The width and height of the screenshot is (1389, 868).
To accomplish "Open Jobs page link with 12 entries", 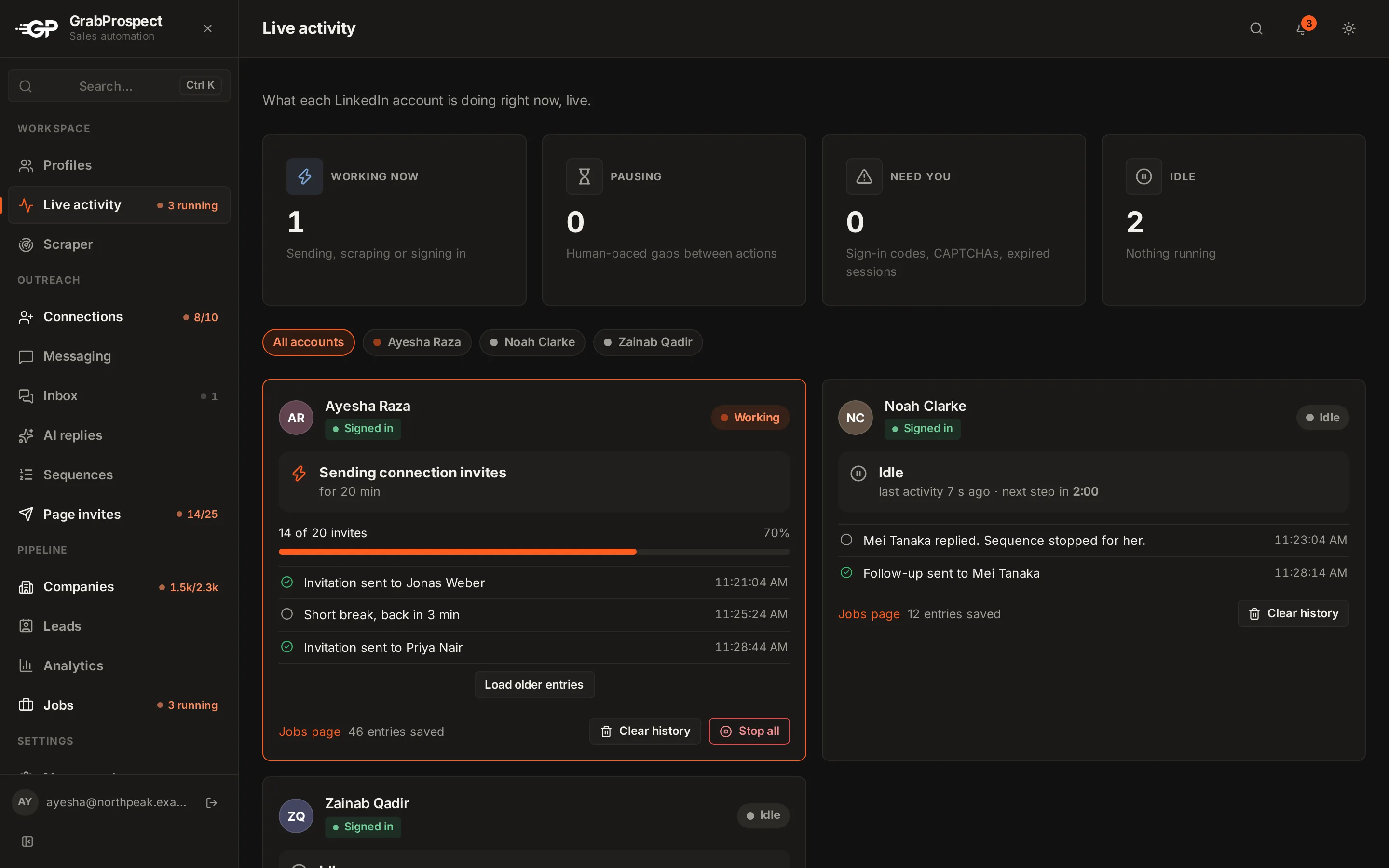I will (x=869, y=614).
